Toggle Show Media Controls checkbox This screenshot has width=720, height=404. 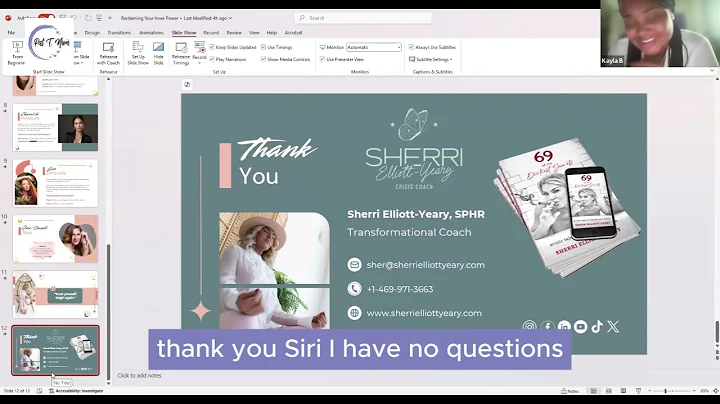pyautogui.click(x=263, y=59)
